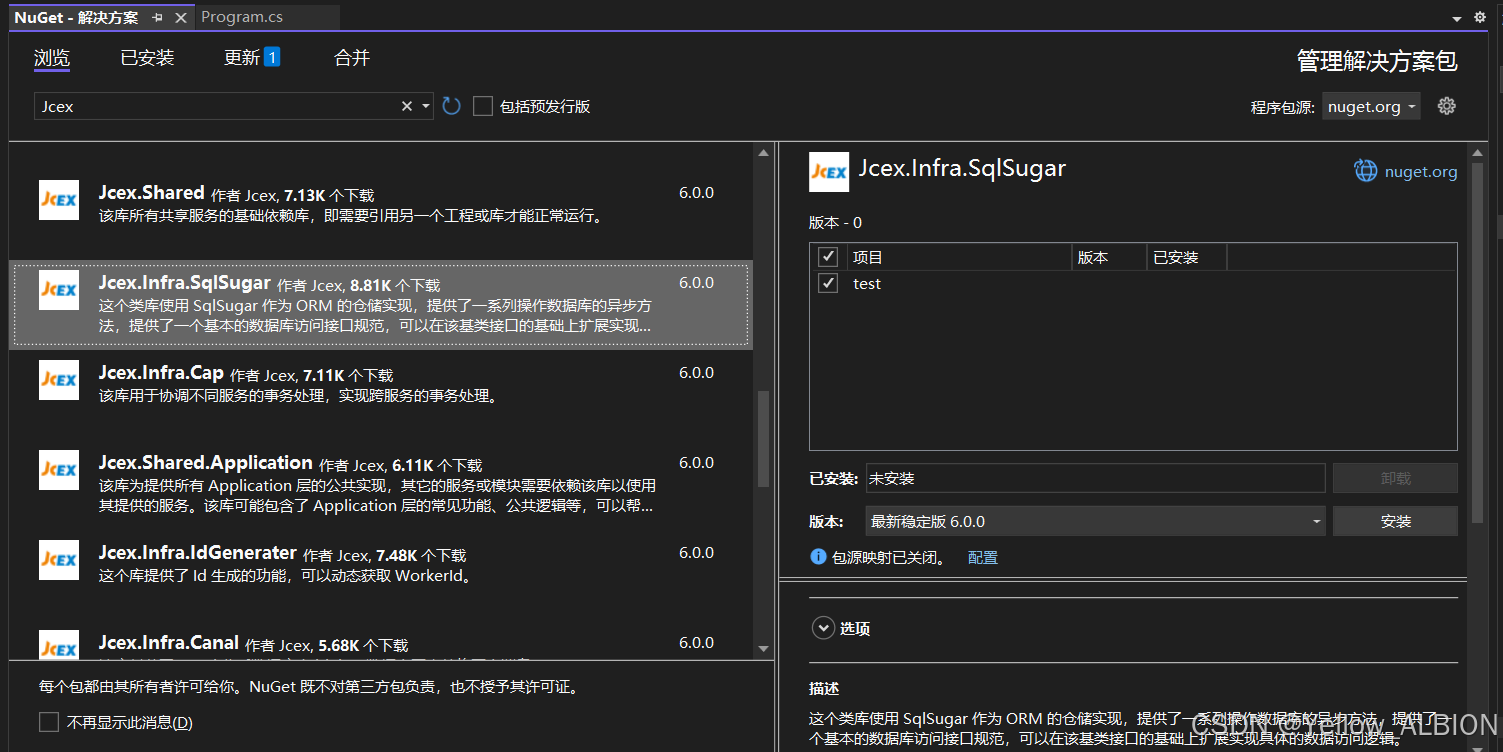Uncheck the test project checkbox
Image resolution: width=1503 pixels, height=752 pixels.
tap(827, 283)
